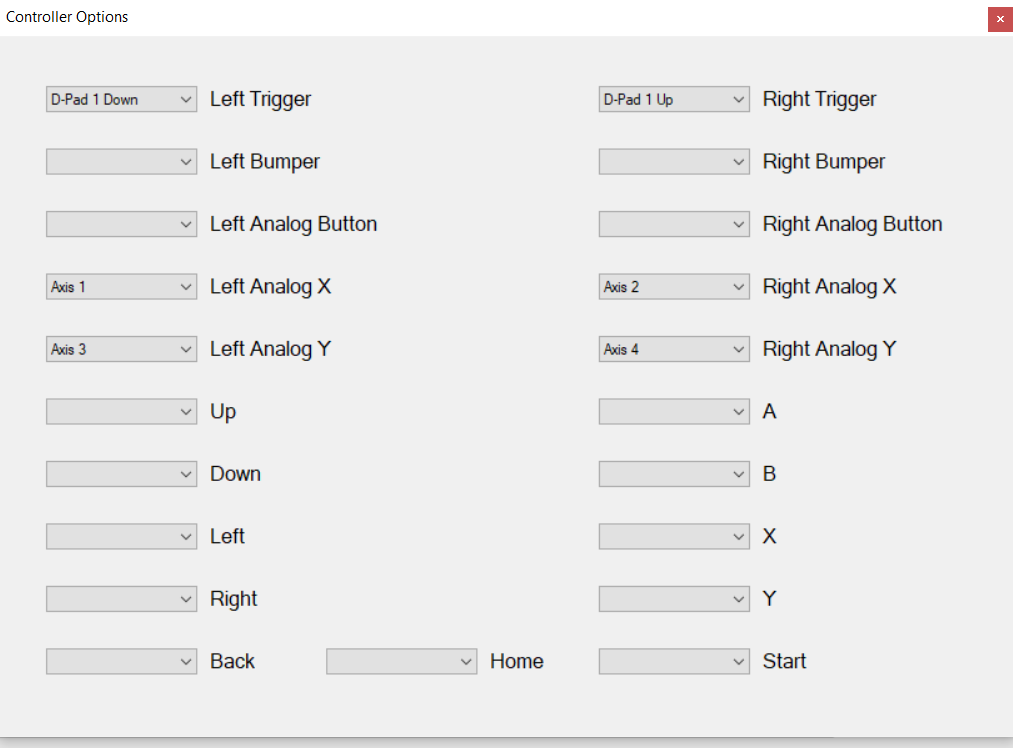Expand the A button dropdown
Image resolution: width=1013 pixels, height=748 pixels.
(674, 411)
